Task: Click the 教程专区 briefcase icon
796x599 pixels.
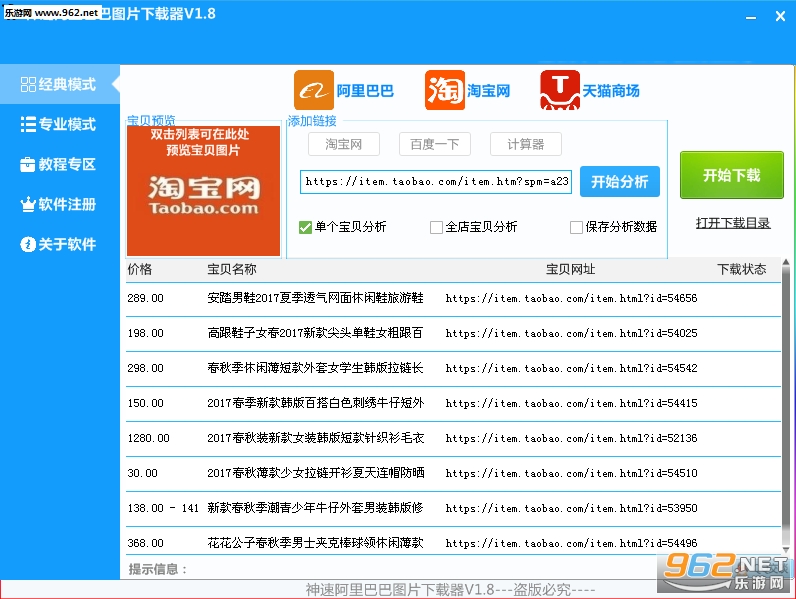Action: point(28,164)
